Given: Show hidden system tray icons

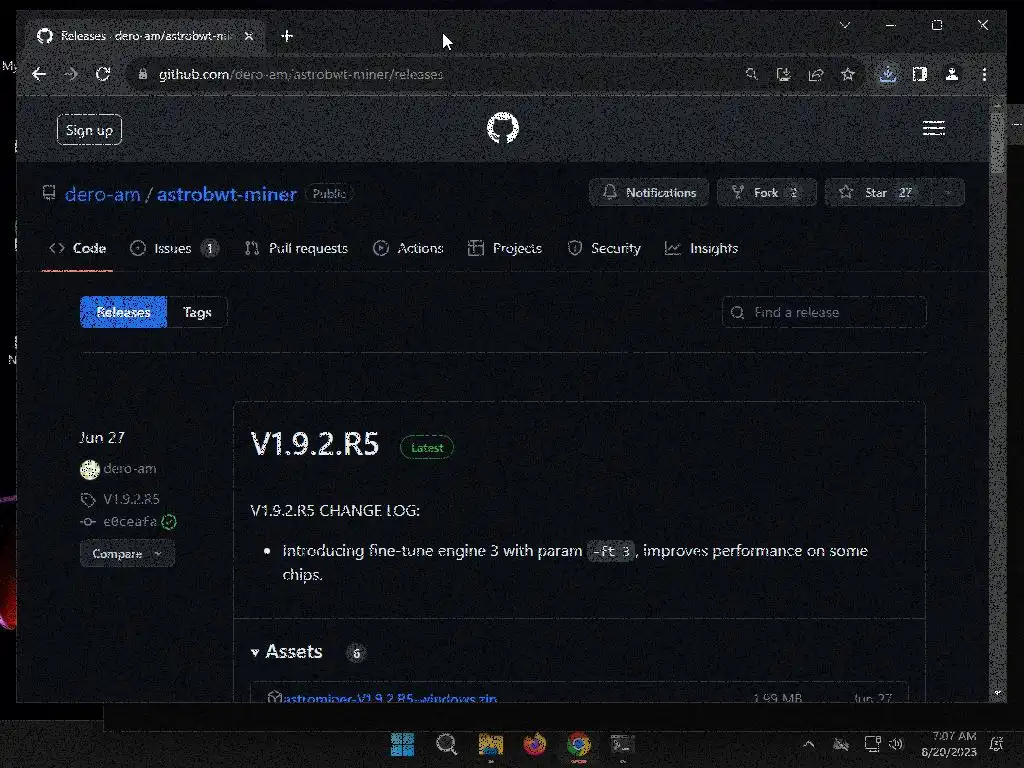Looking at the screenshot, I should pos(808,744).
